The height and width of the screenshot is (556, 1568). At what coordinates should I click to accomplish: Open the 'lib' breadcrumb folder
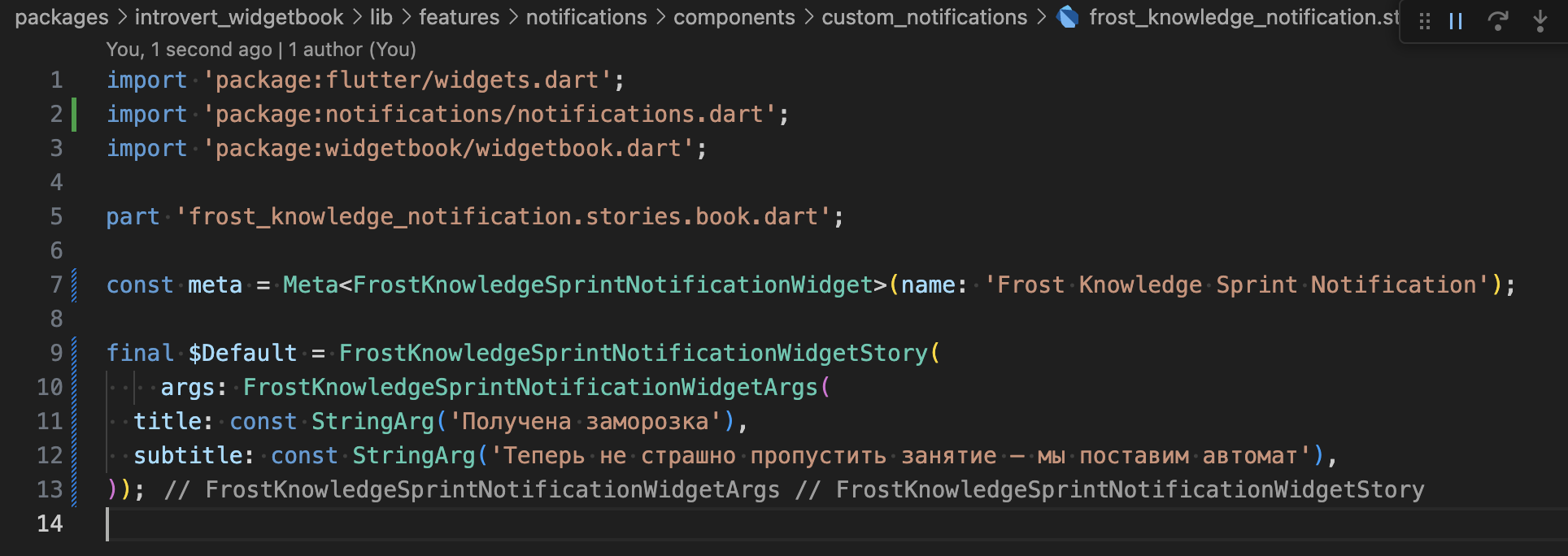click(381, 17)
